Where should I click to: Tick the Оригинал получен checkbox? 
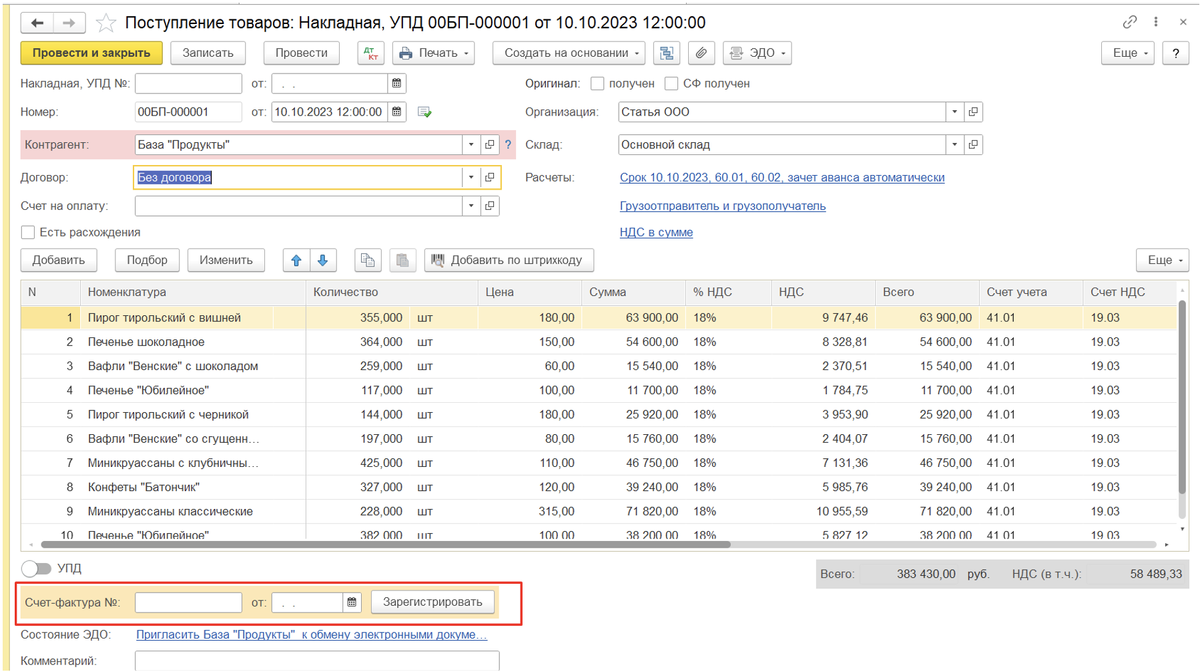(x=598, y=84)
